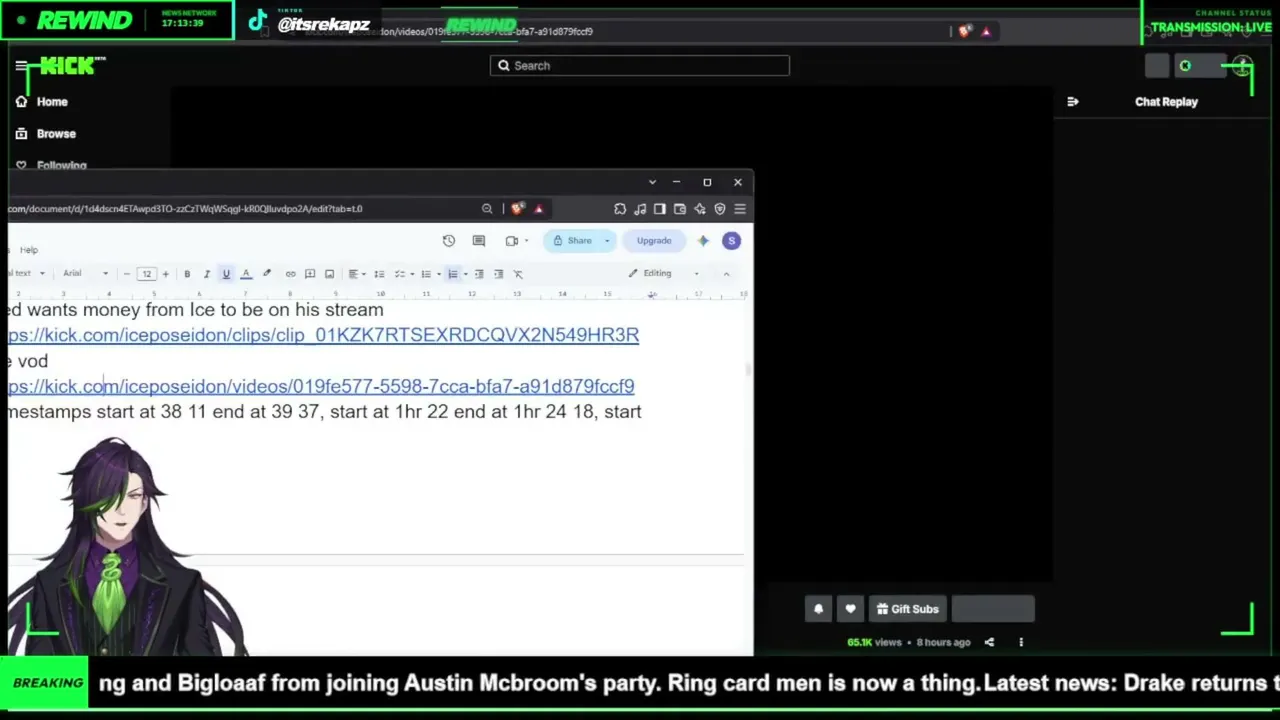
Task: Open the Help menu in Docs
Action: (29, 250)
